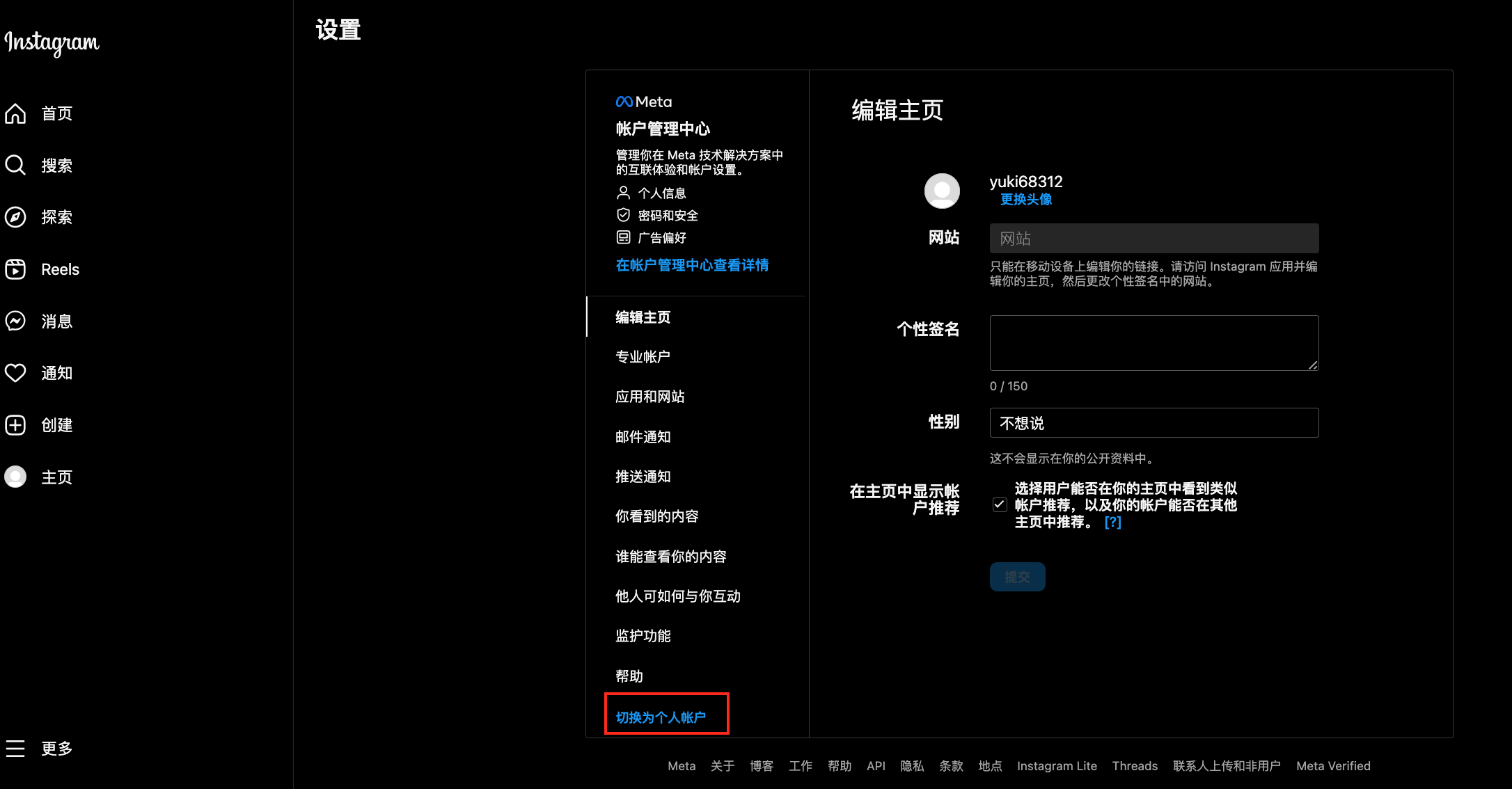Click the 通知 label in sidebar

click(57, 373)
